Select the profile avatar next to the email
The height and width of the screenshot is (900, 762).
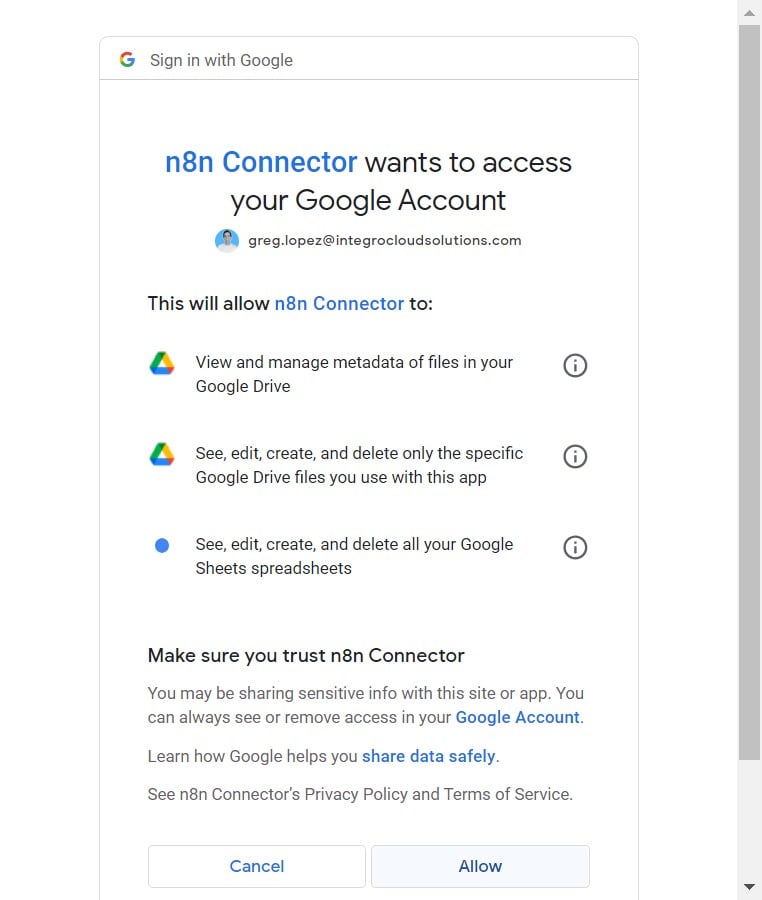pyautogui.click(x=227, y=240)
